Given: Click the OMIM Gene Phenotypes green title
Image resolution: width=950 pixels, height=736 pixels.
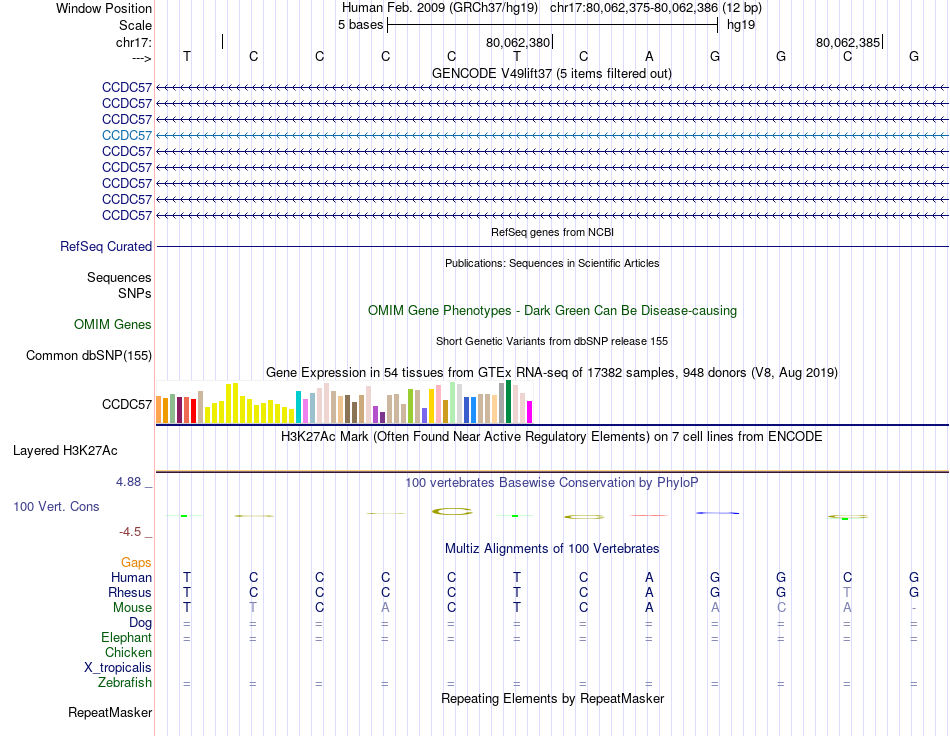Looking at the screenshot, I should [553, 310].
